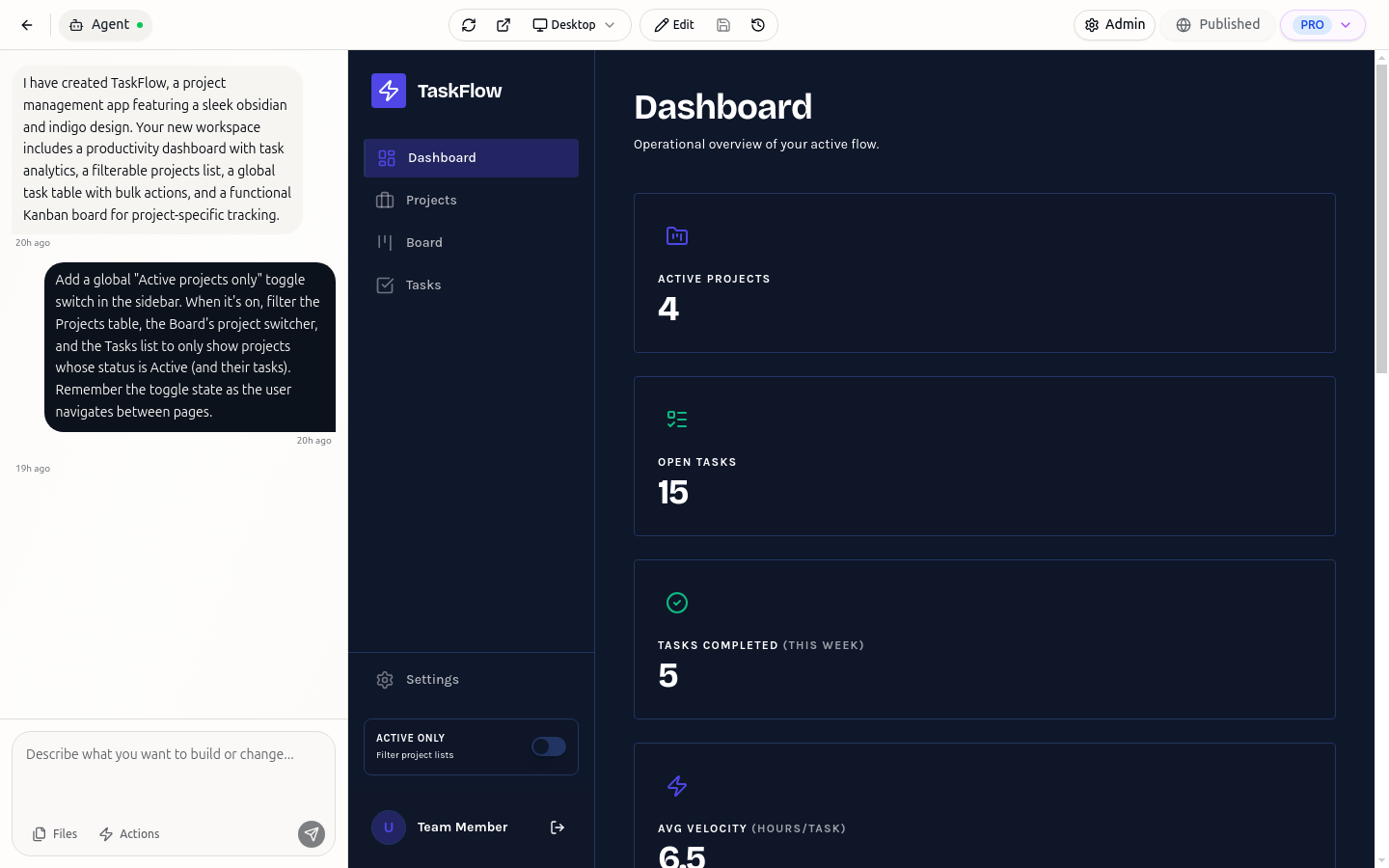Open Tasks in the sidebar
Screen dimensions: 1389x868
(x=471, y=285)
